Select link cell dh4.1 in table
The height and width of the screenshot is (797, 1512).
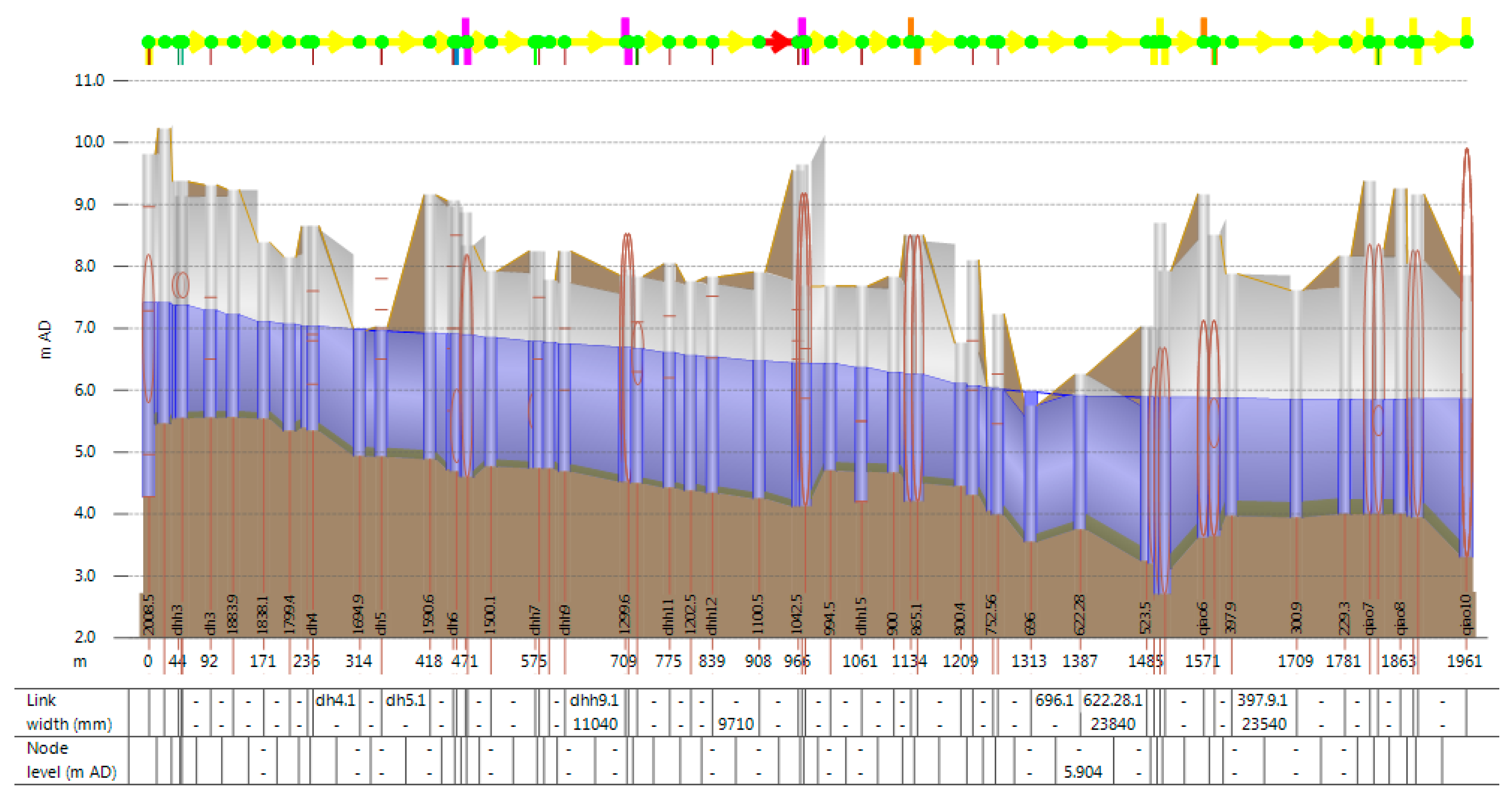pos(335,701)
